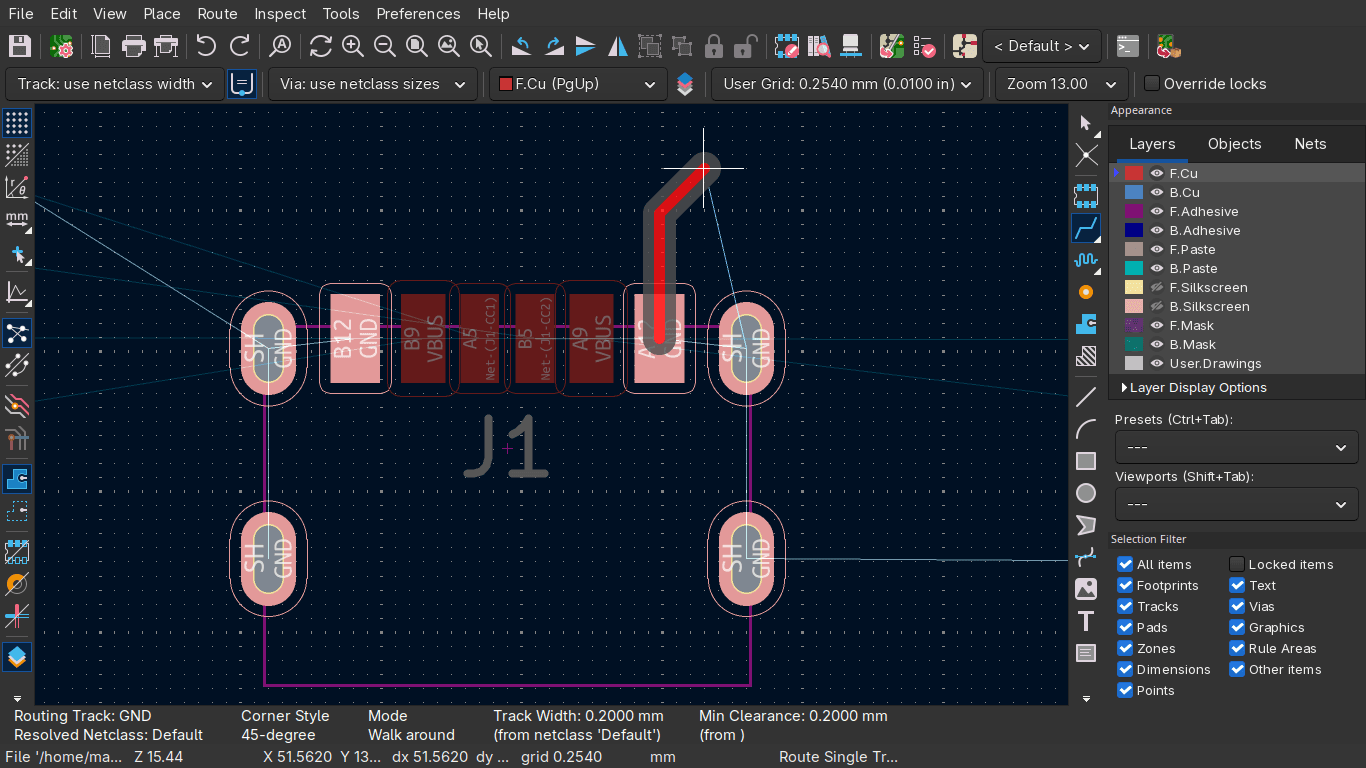Uncheck the Vias selection filter
This screenshot has height=768, width=1366.
pos(1237,607)
